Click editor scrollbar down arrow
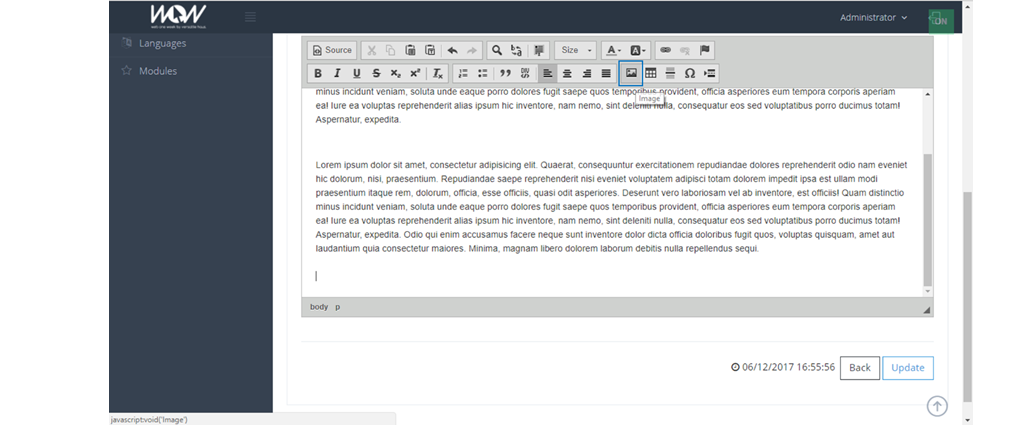The image size is (1034, 429). pos(928,291)
